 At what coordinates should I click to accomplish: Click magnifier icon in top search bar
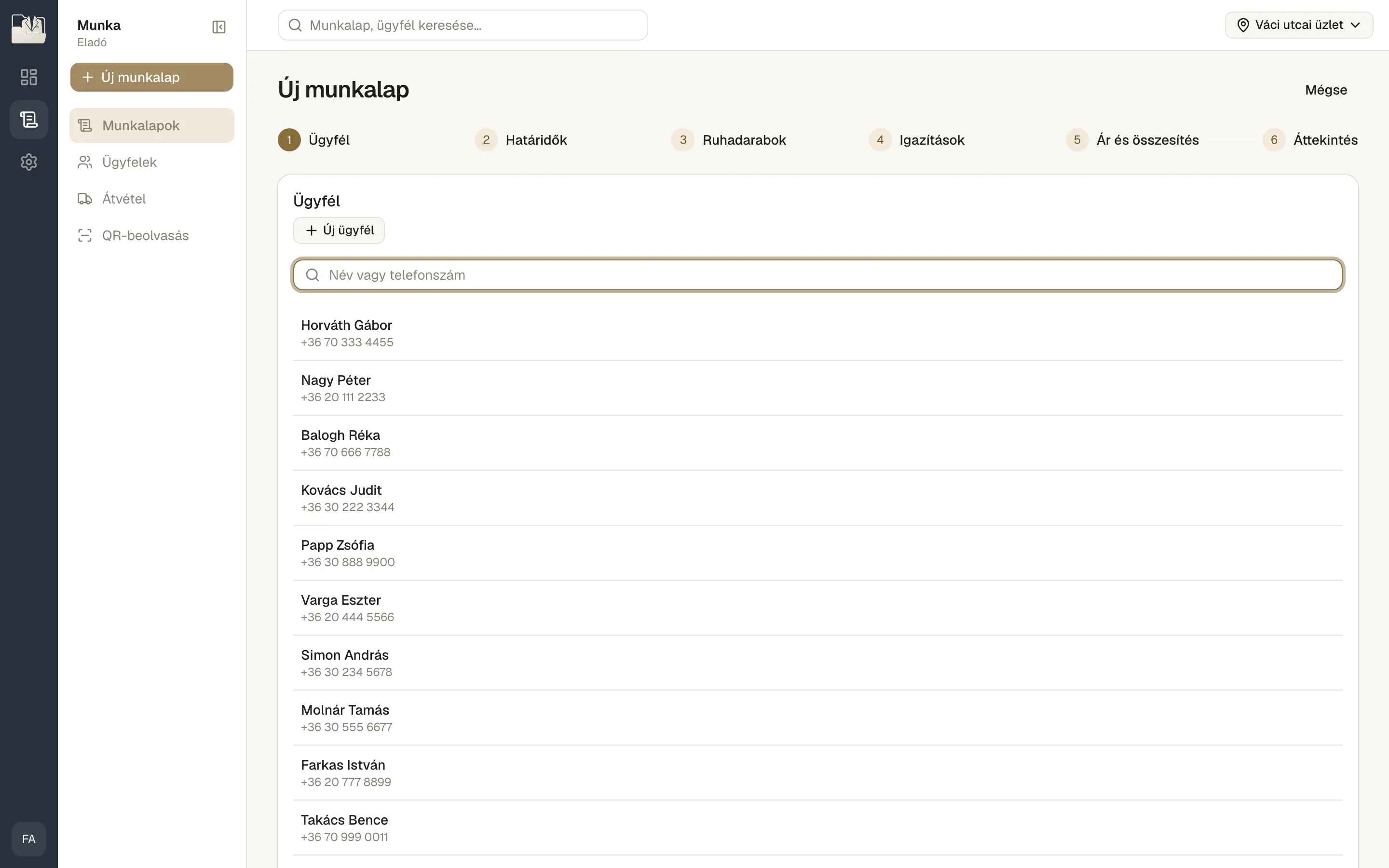[x=295, y=25]
